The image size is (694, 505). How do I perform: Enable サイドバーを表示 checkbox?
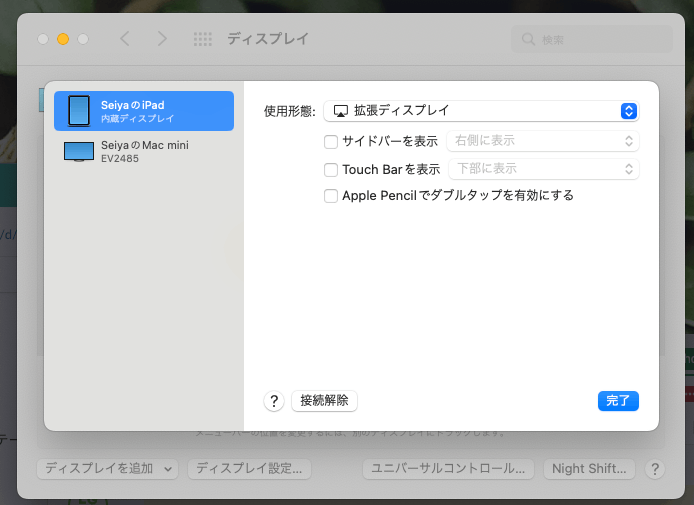331,142
